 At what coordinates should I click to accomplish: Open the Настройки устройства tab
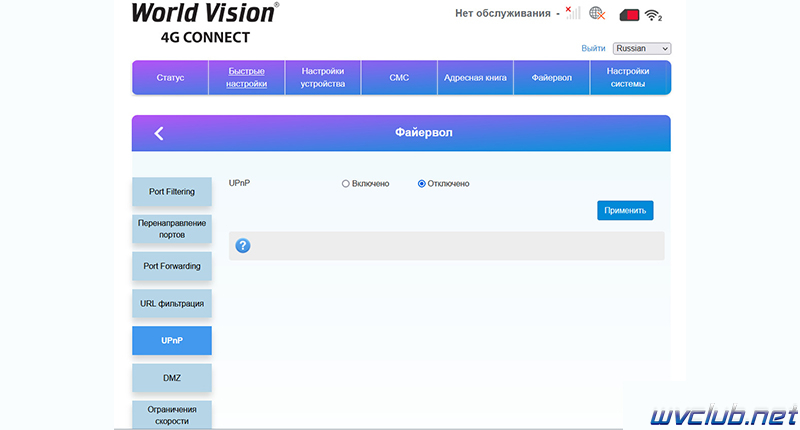click(x=322, y=78)
